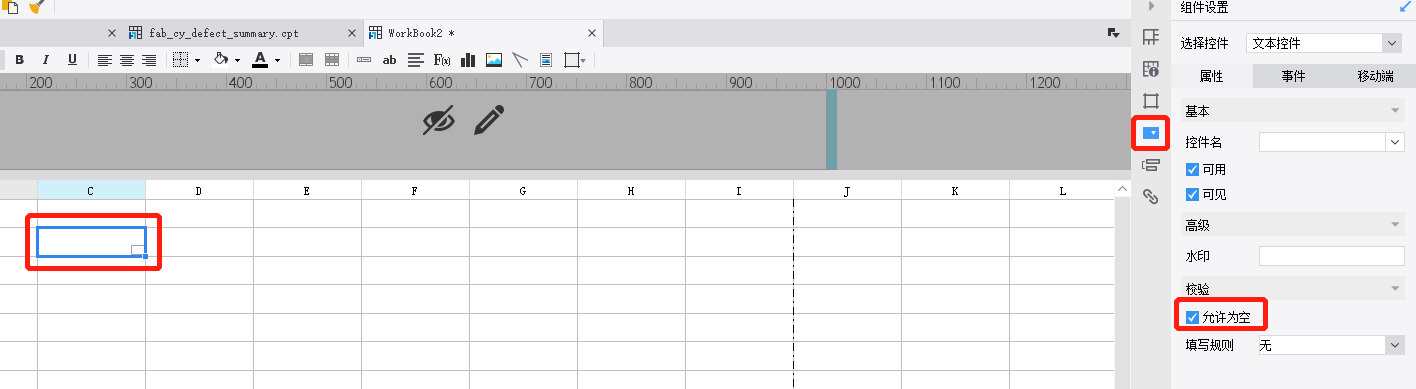Click the merge cells icon
Viewport: 1416px width, 389px height.
point(306,60)
